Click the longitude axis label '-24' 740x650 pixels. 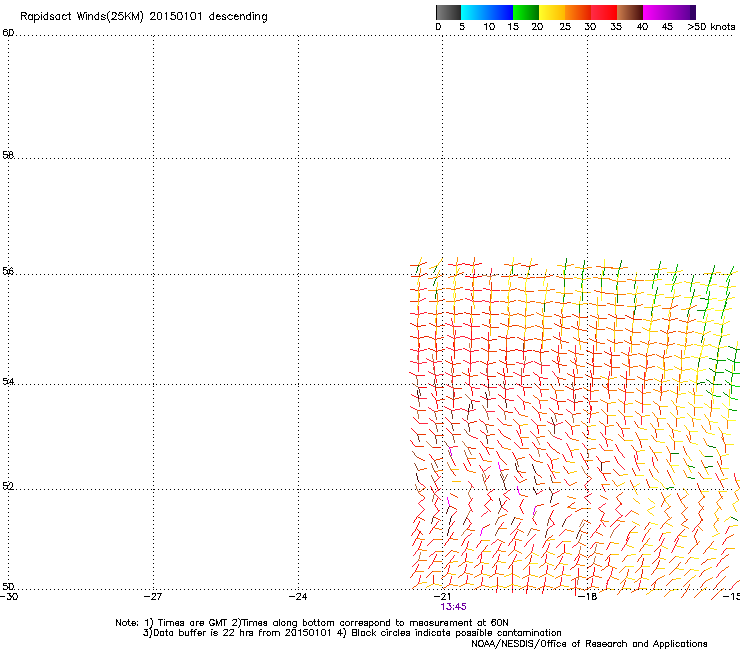click(298, 597)
